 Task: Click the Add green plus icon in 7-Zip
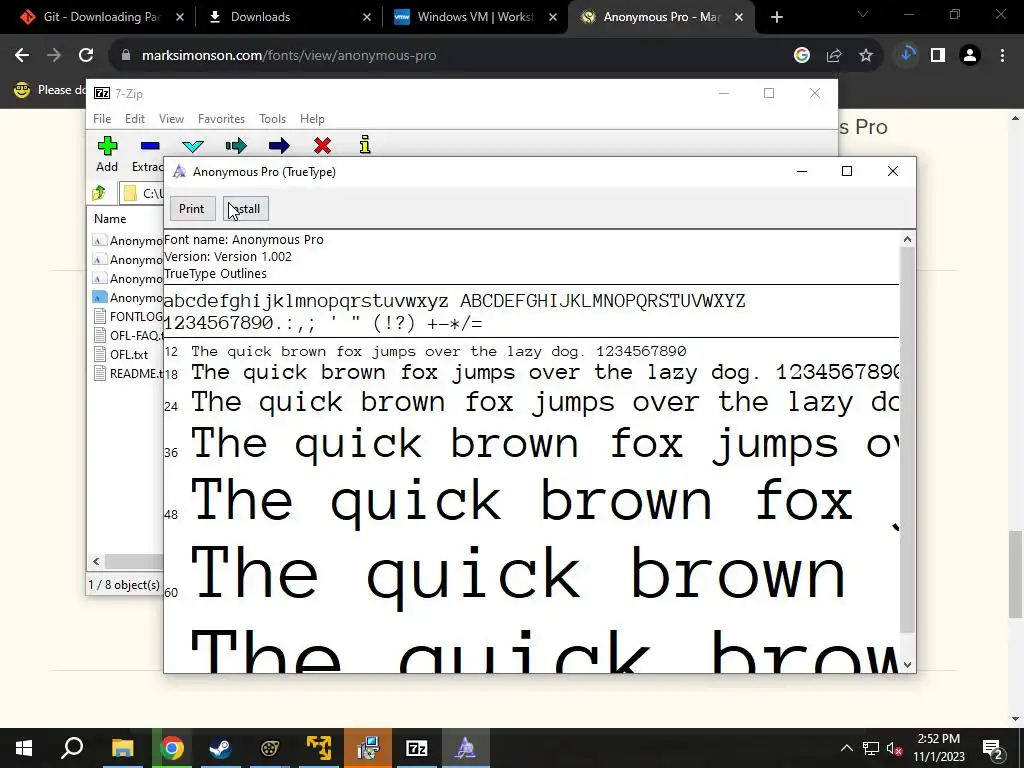click(x=107, y=146)
